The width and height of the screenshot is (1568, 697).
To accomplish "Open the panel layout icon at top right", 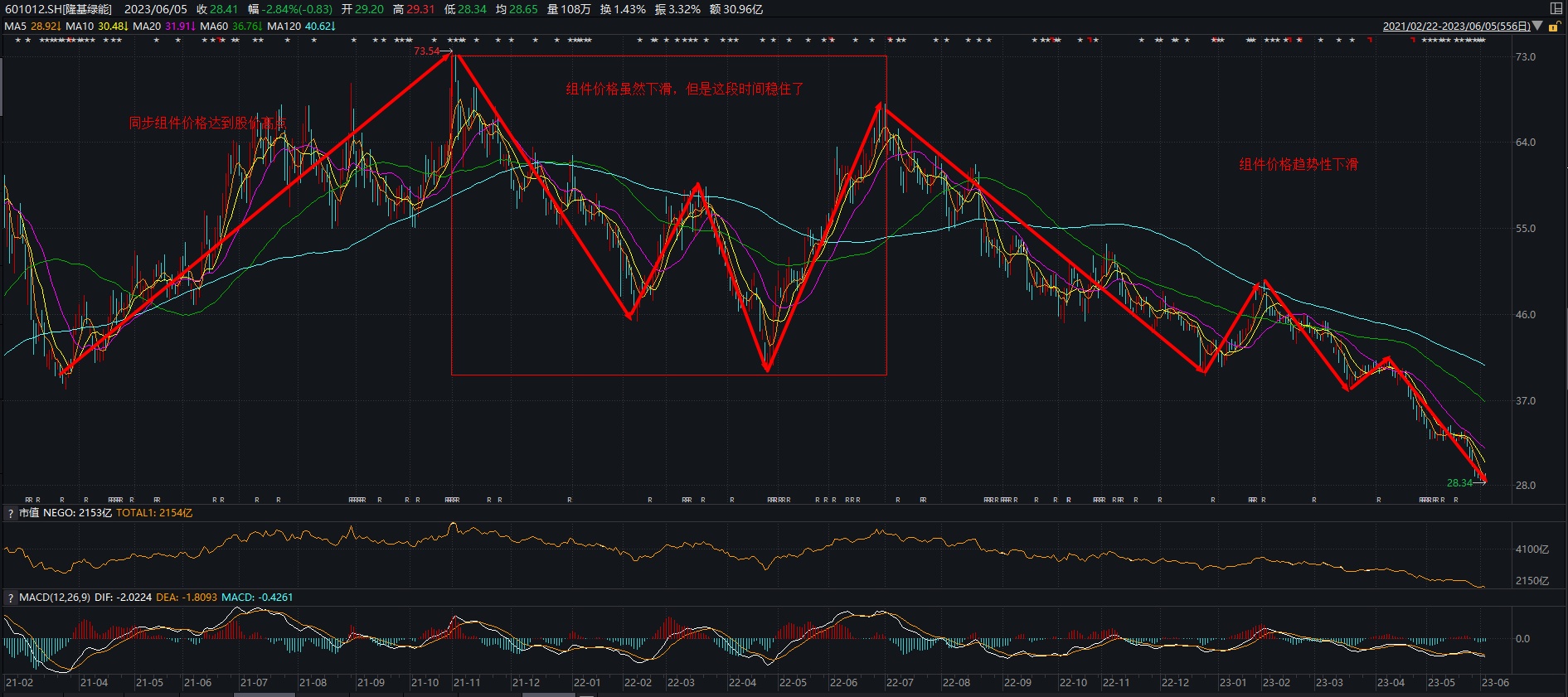I will pyautogui.click(x=1556, y=8).
